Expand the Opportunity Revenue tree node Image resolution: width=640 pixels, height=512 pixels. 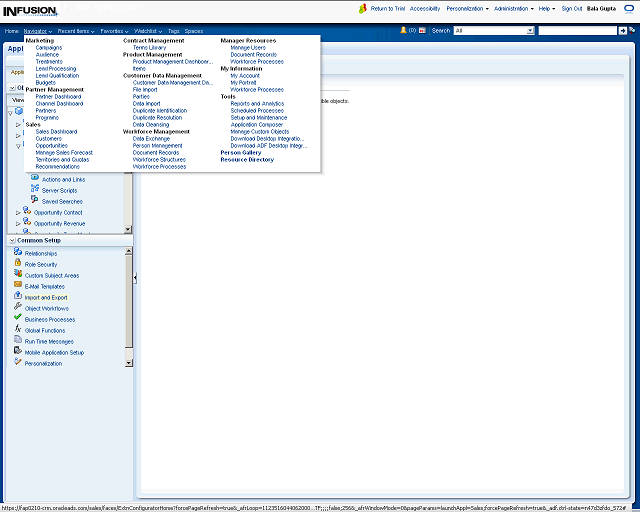[18, 223]
